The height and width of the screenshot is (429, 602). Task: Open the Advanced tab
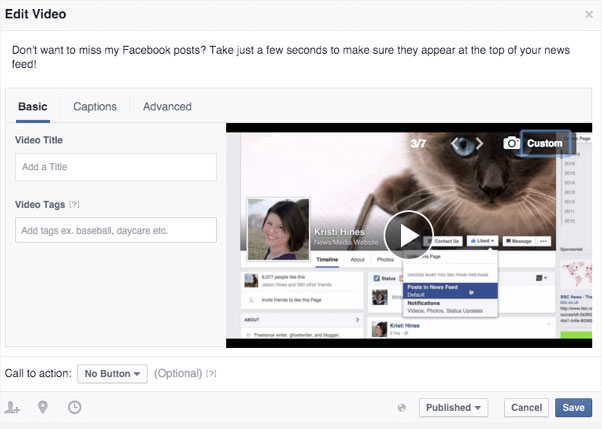point(167,107)
